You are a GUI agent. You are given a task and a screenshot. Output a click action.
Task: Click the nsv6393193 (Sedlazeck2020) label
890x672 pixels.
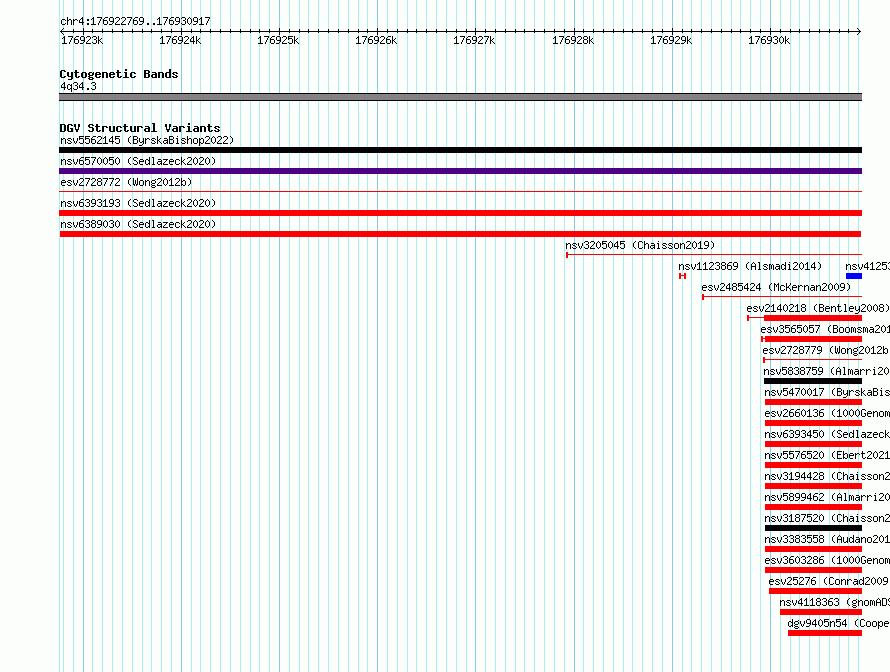pyautogui.click(x=138, y=203)
